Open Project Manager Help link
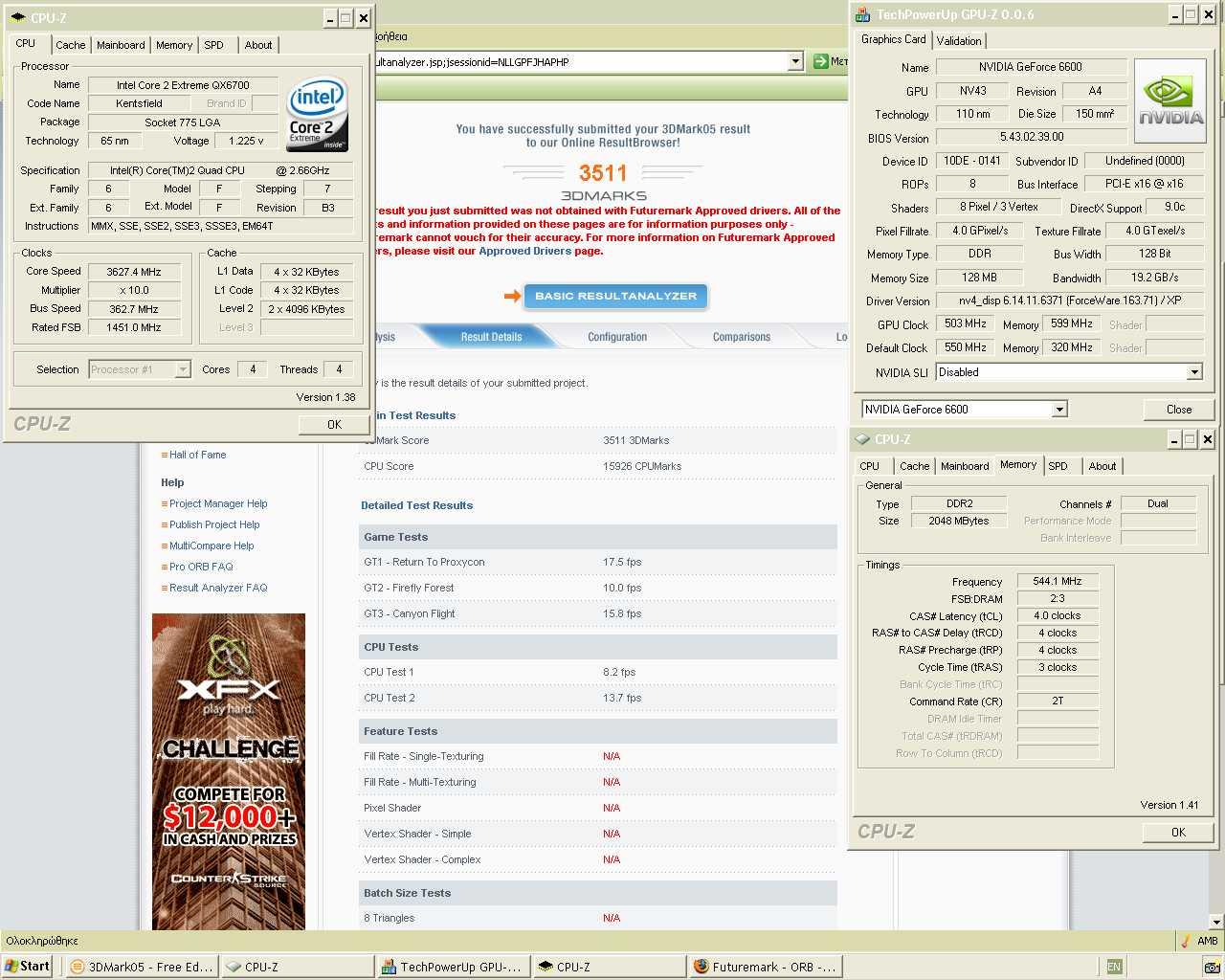 218,503
